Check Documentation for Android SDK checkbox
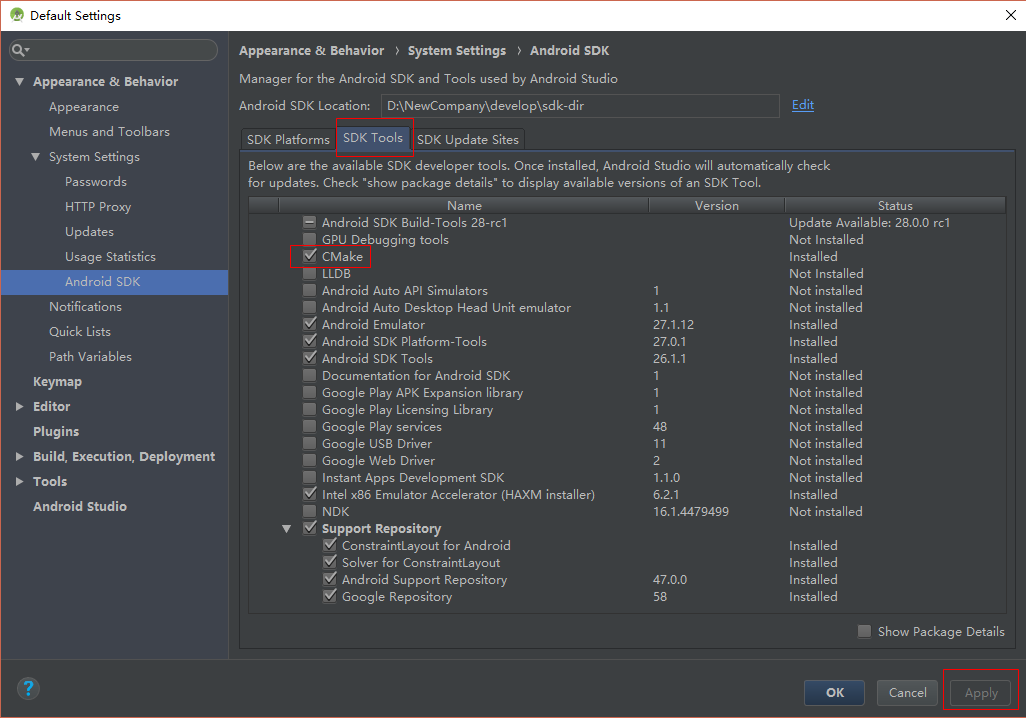This screenshot has height=718, width=1026. click(310, 375)
